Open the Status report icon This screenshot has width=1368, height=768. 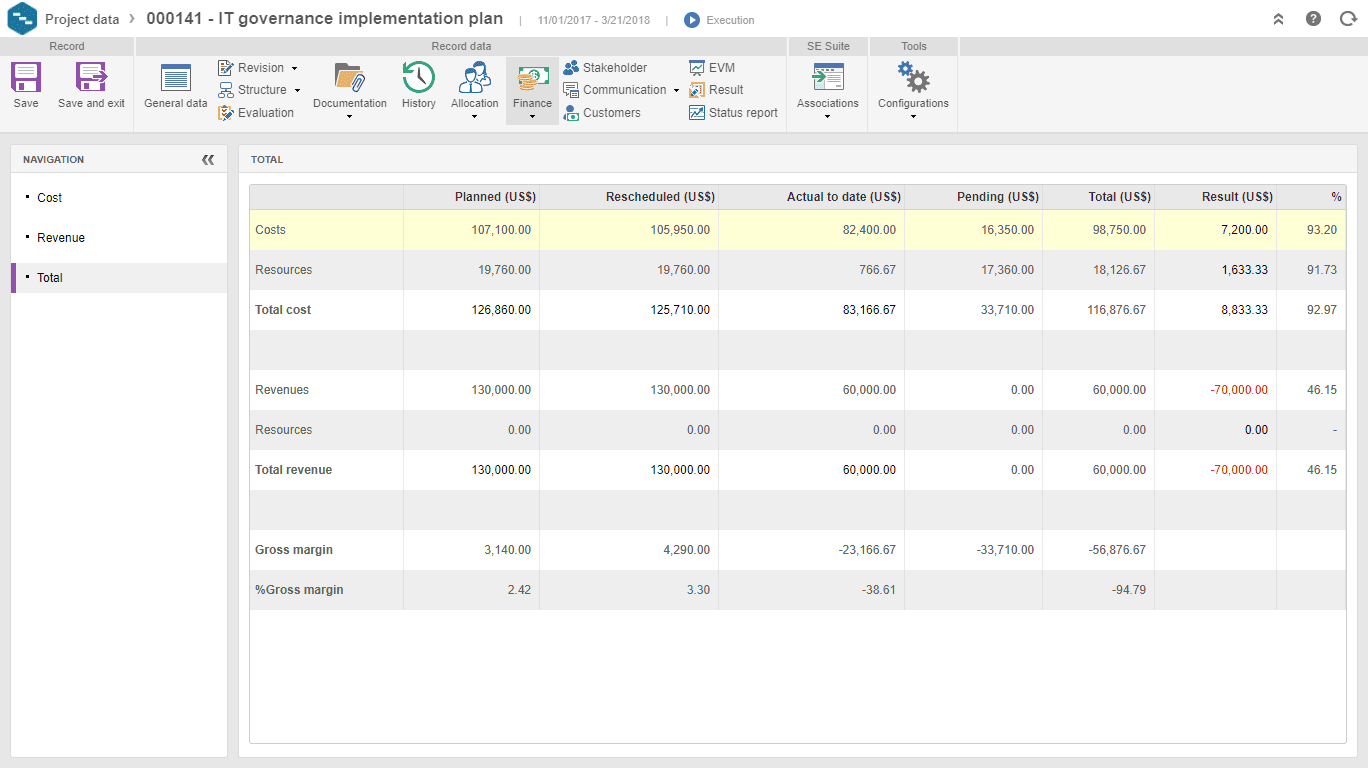(697, 113)
